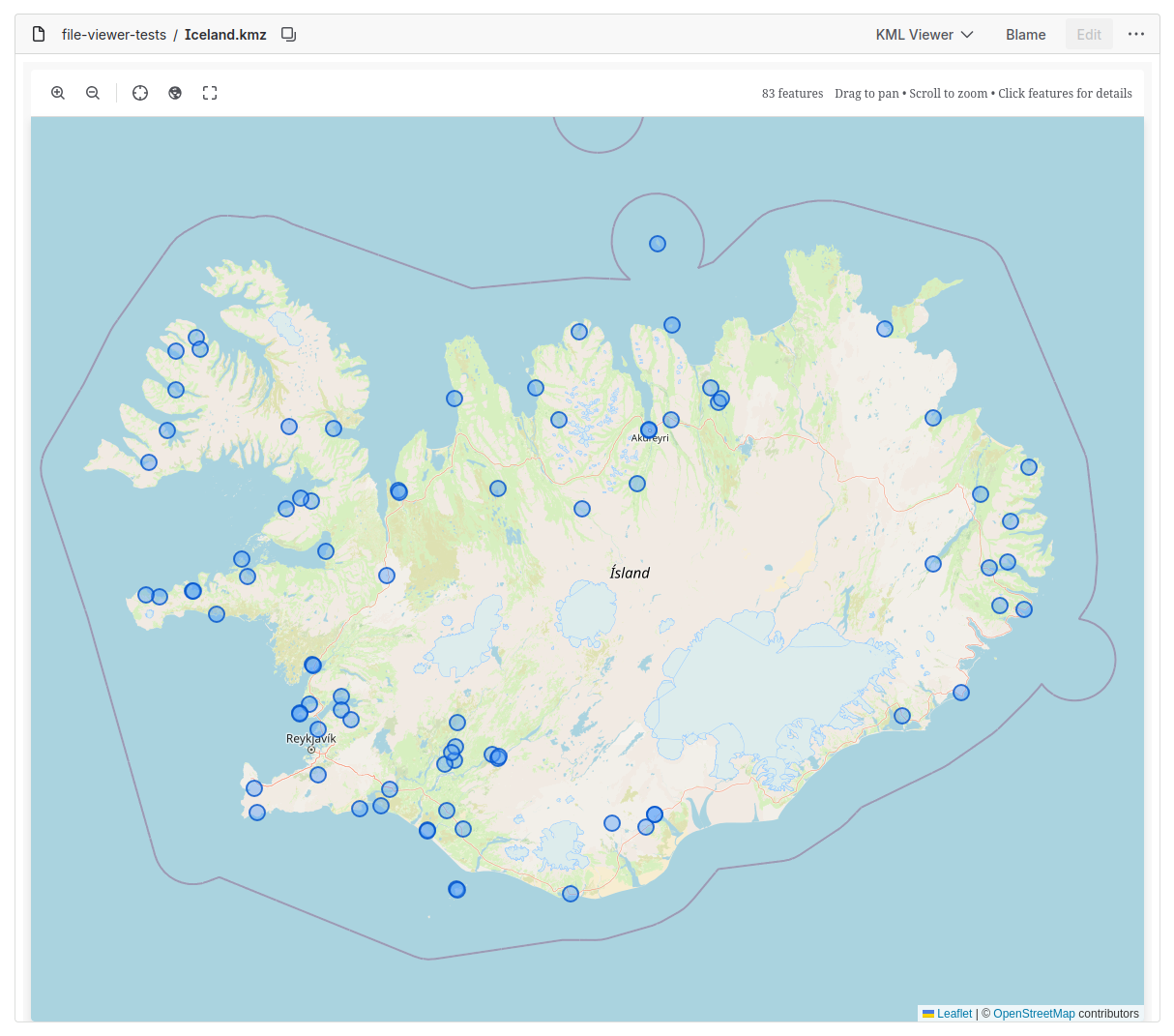Select the zoom-in magnifier tool
Screen dimensions: 1174x1036
click(x=58, y=92)
